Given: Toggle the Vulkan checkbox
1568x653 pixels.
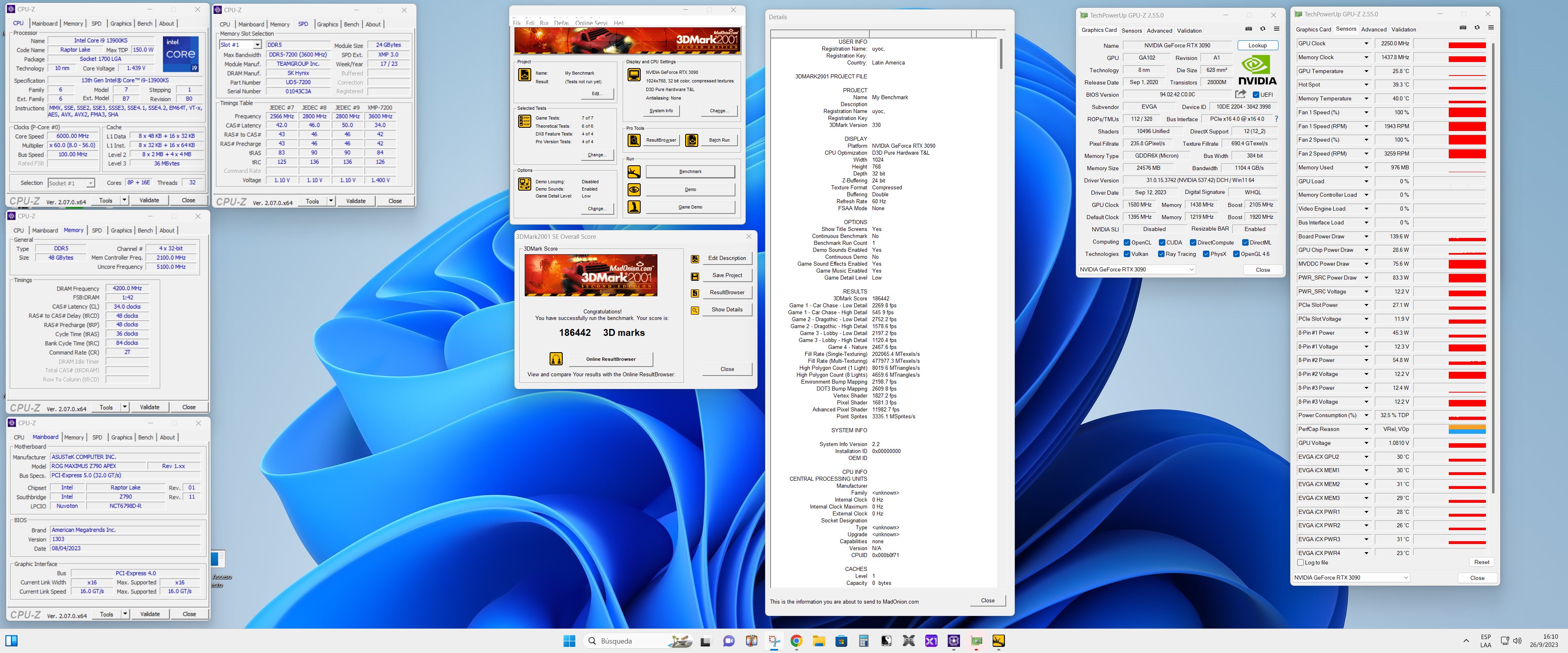Looking at the screenshot, I should [1127, 254].
